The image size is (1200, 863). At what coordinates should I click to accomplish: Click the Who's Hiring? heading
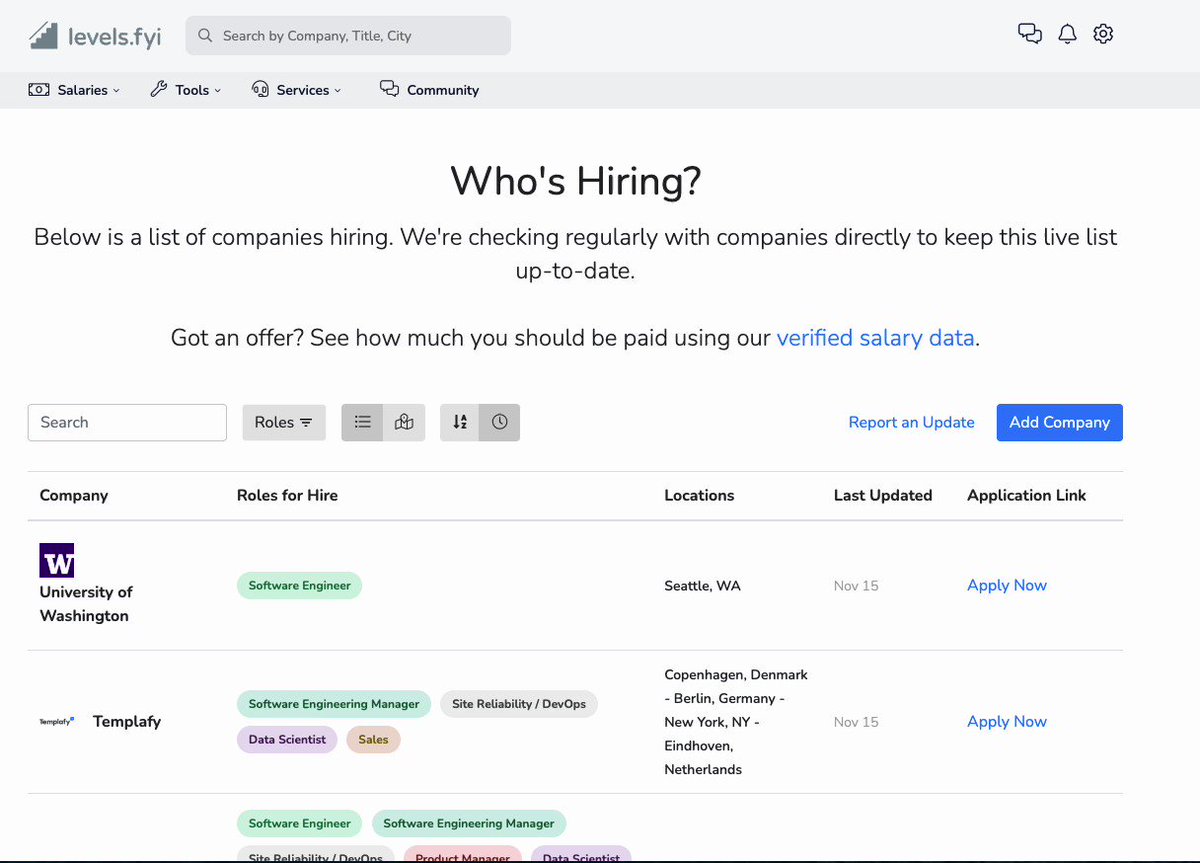pyautogui.click(x=576, y=181)
